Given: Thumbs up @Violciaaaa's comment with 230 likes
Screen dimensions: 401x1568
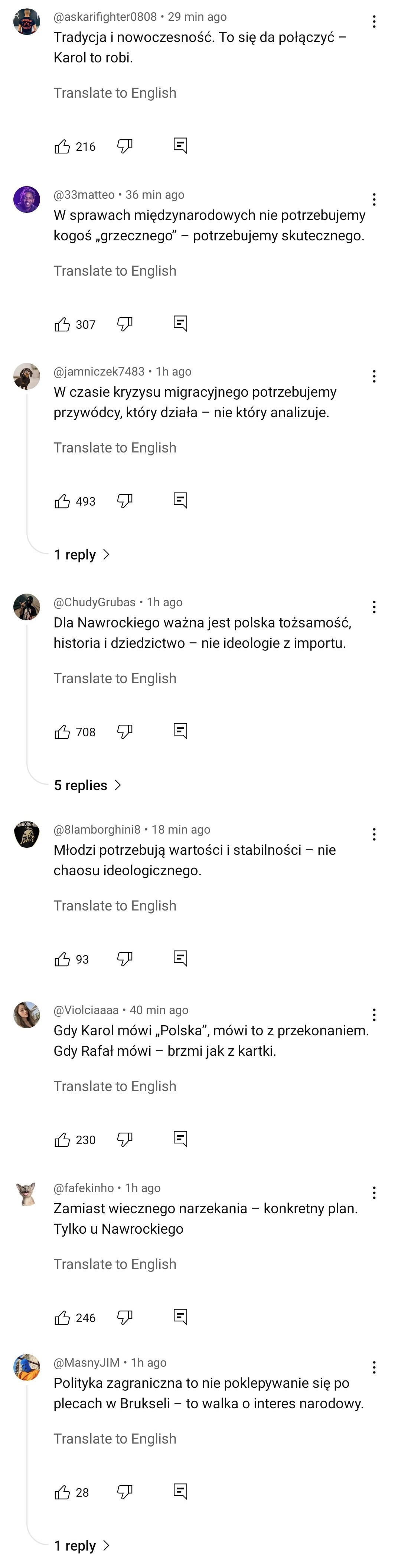Looking at the screenshot, I should 62,1139.
